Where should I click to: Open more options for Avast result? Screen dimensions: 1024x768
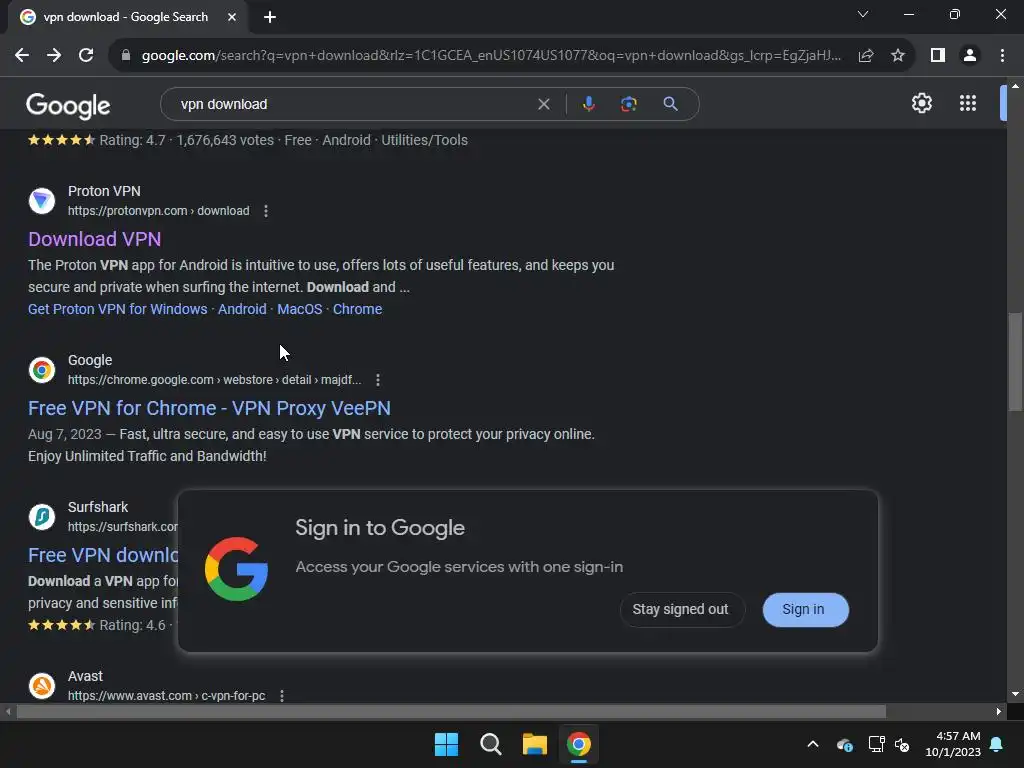pos(281,696)
